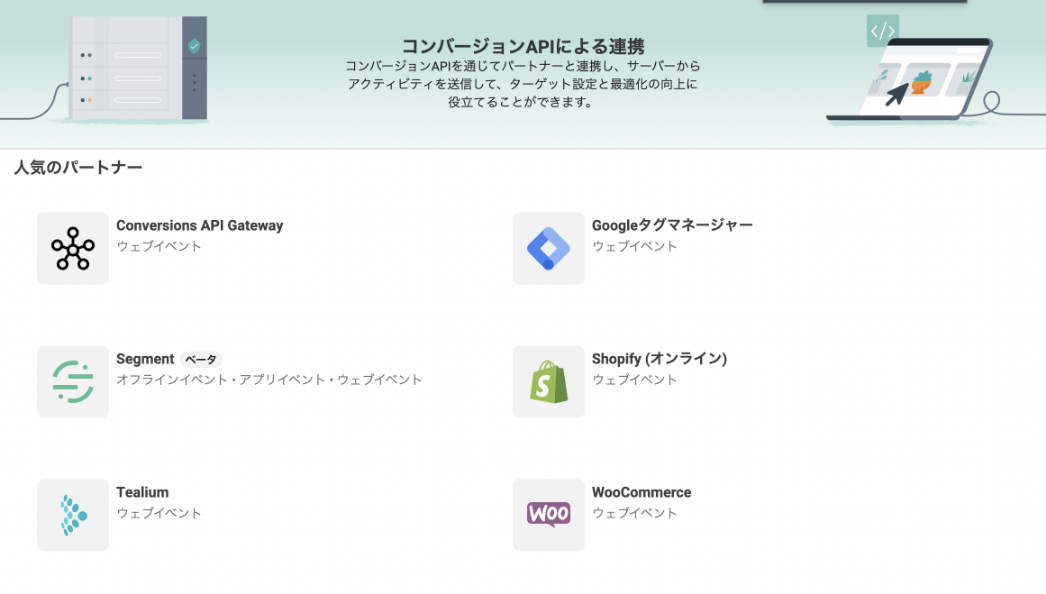Click ウェブイベント under Shopify (オンライン)
Screen dimensions: 1046x594
tap(634, 380)
